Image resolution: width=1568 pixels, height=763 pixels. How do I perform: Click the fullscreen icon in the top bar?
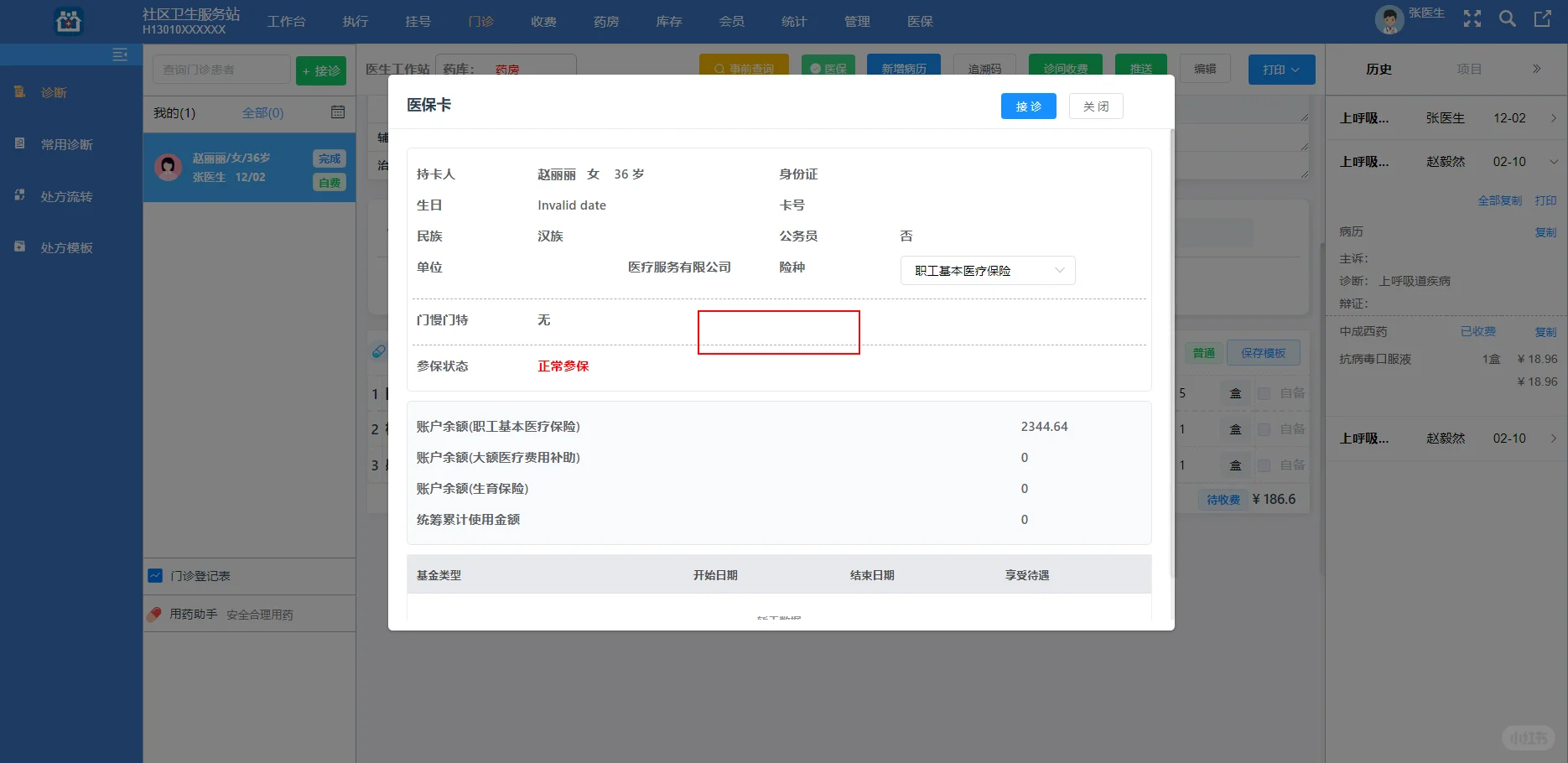tap(1472, 18)
